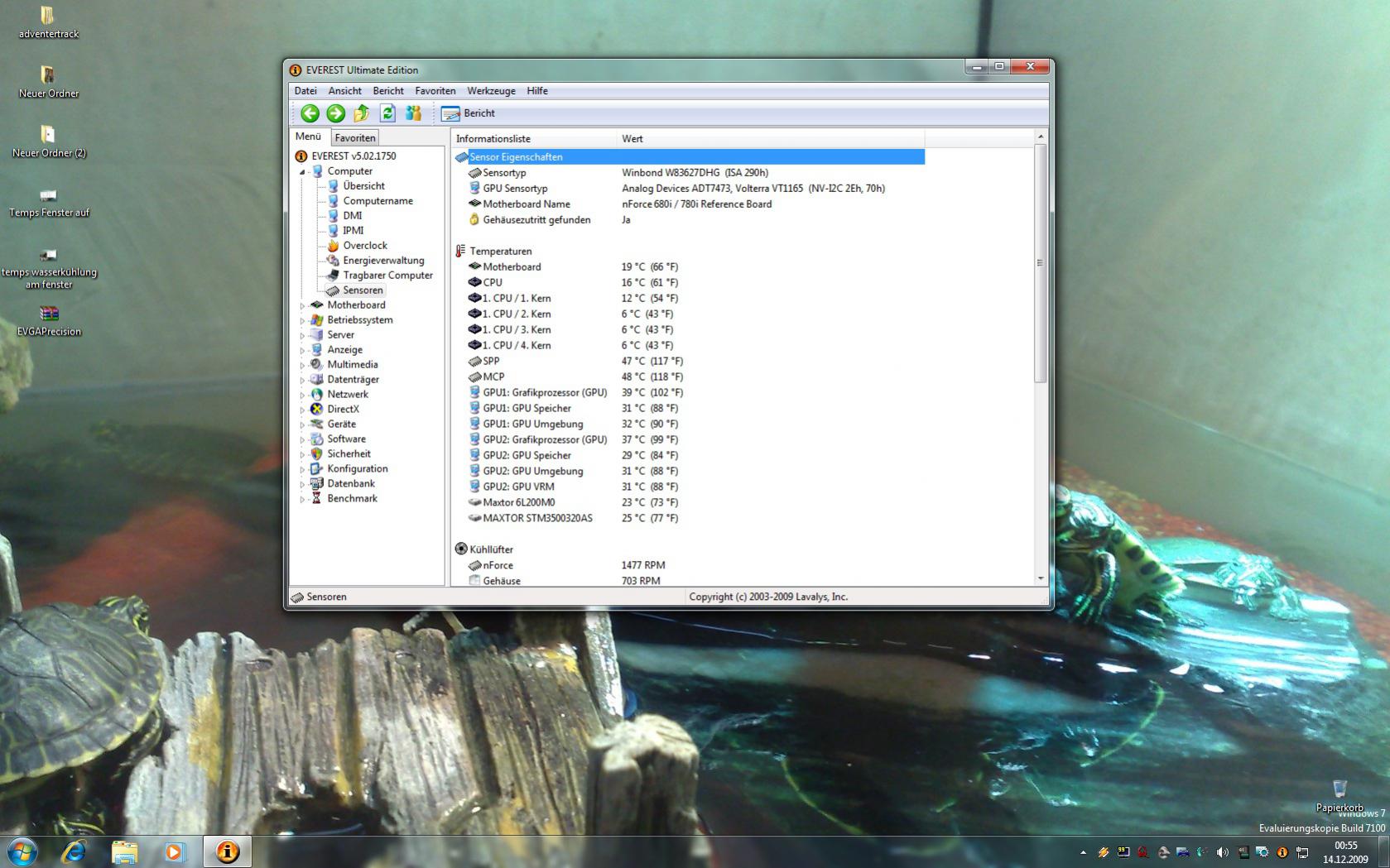Open the adventertrack desktop folder
1390x868 pixels.
pos(48,22)
